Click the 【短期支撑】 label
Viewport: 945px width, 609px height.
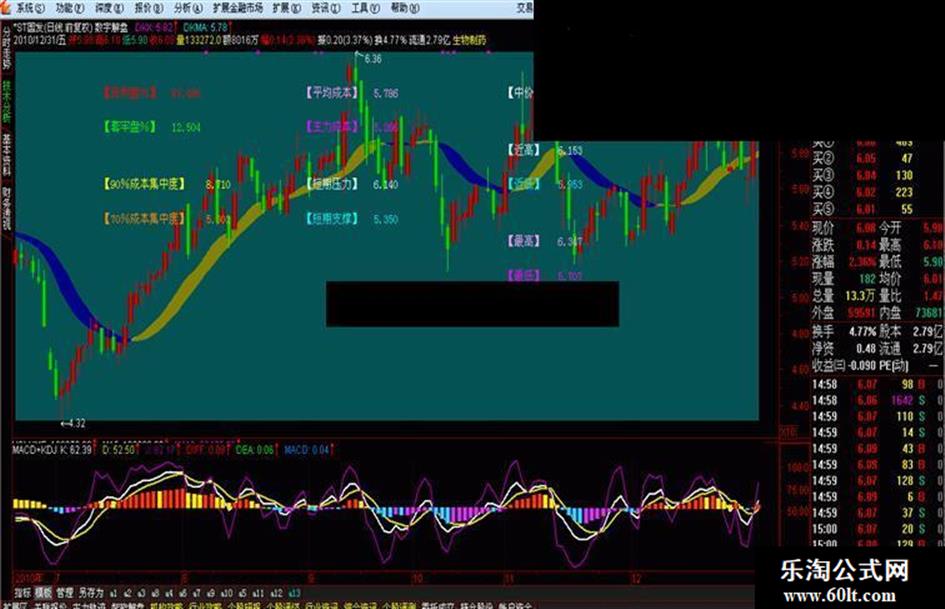[333, 218]
